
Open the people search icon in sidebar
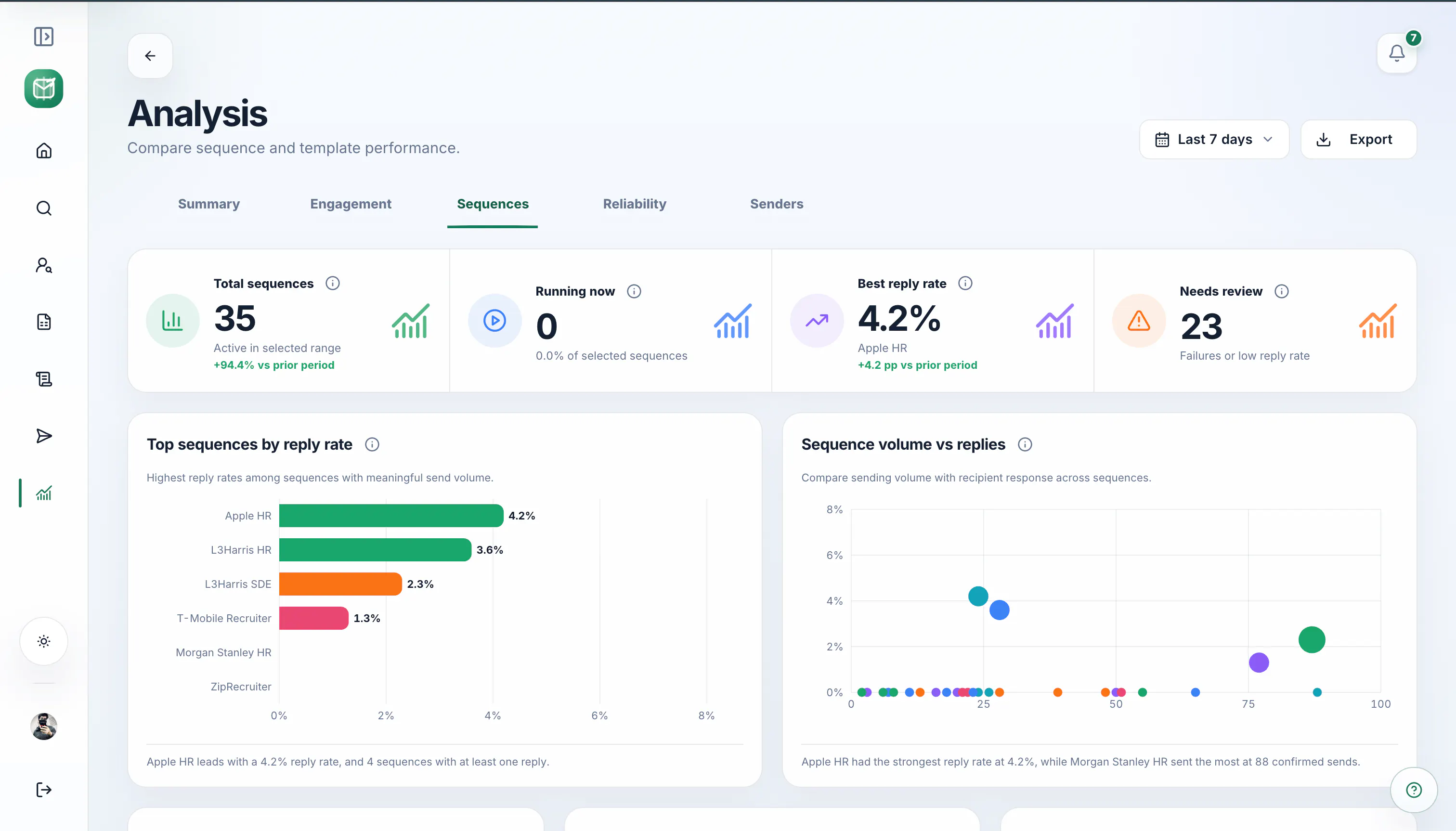point(43,265)
